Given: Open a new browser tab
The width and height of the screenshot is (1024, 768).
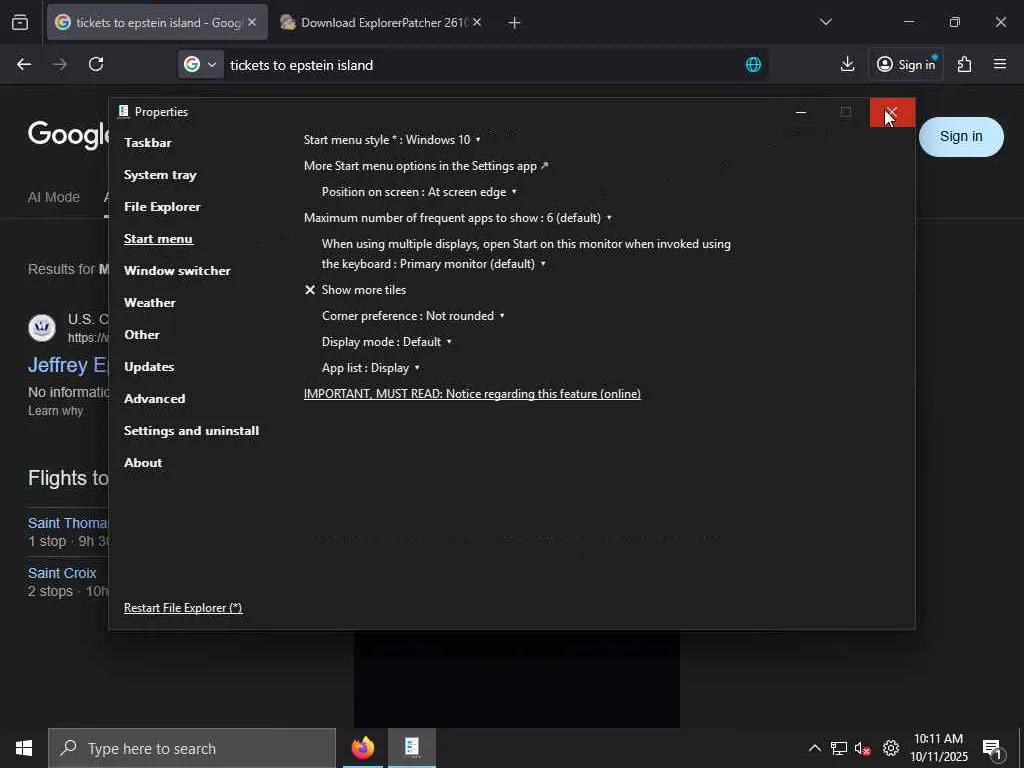Looking at the screenshot, I should (x=515, y=23).
